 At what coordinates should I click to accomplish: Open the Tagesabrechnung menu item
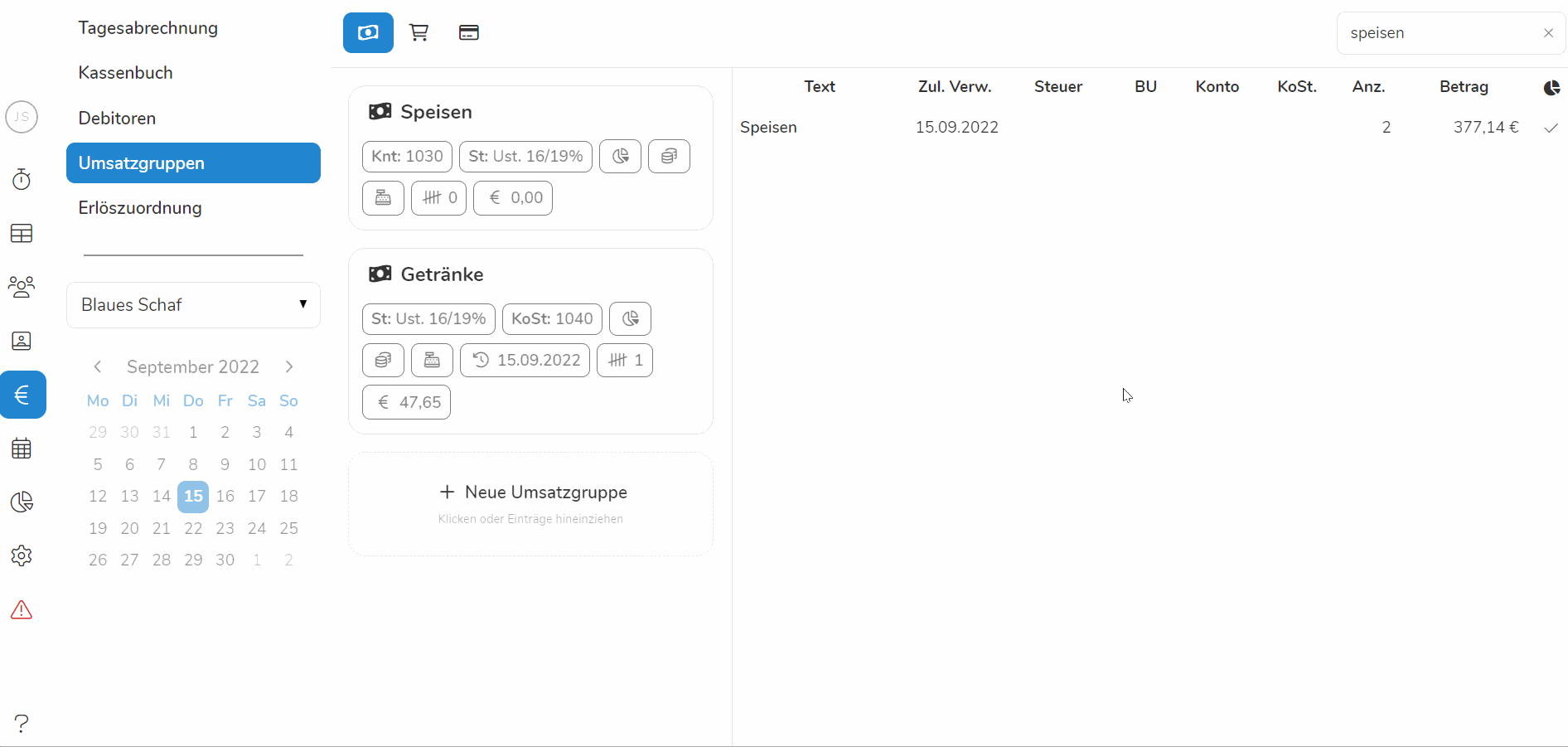pos(148,28)
